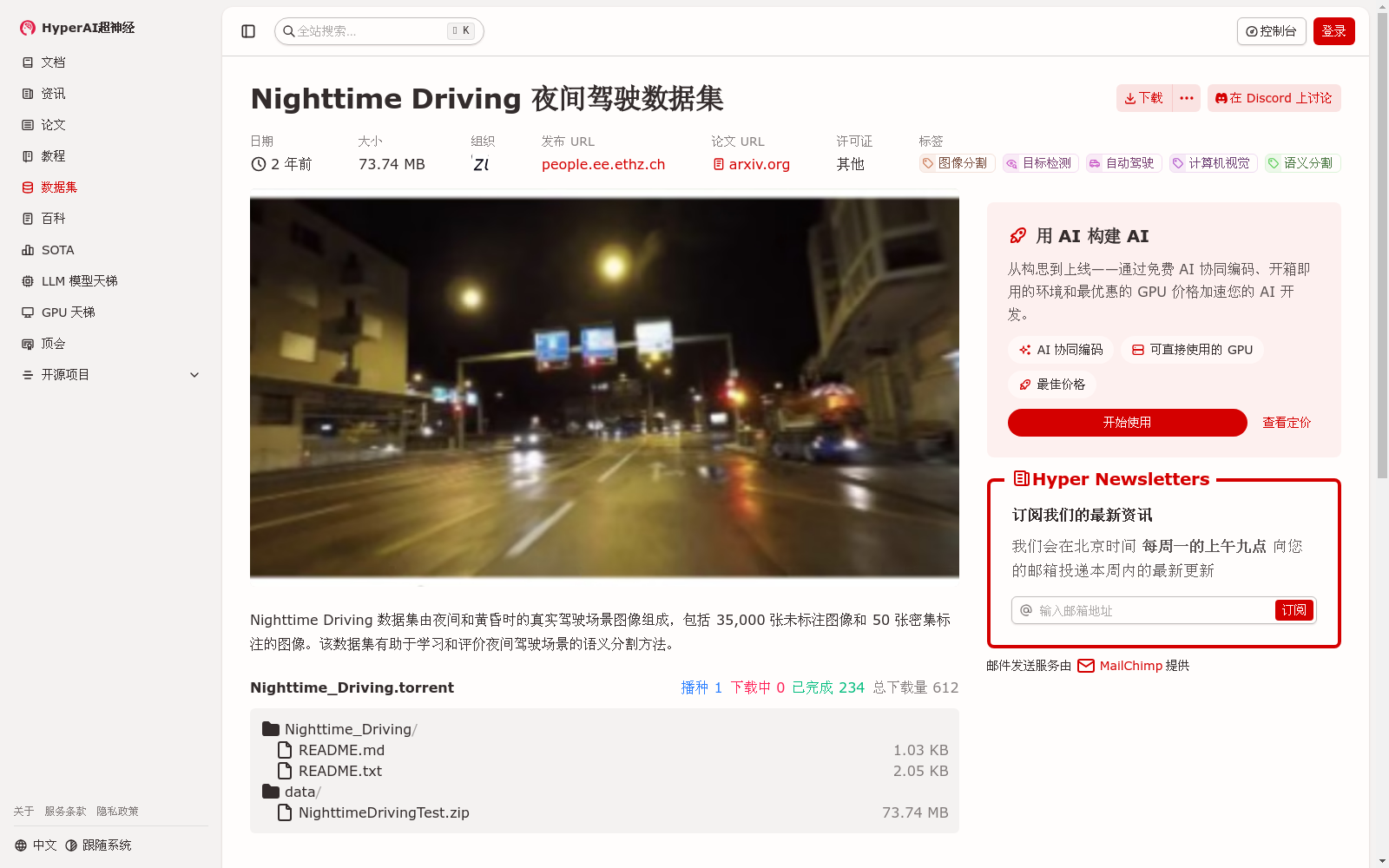Click the 最佳价格 chip

pyautogui.click(x=1052, y=385)
